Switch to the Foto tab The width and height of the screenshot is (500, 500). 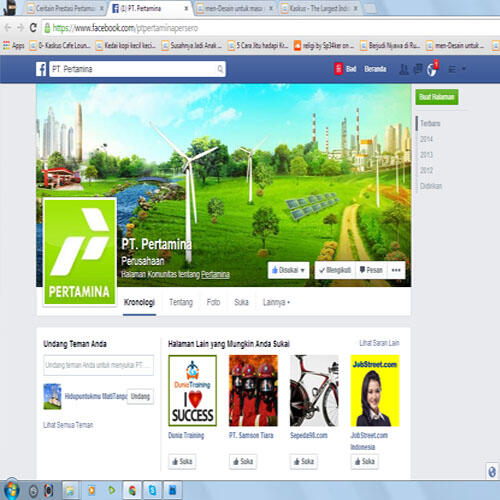(x=213, y=302)
